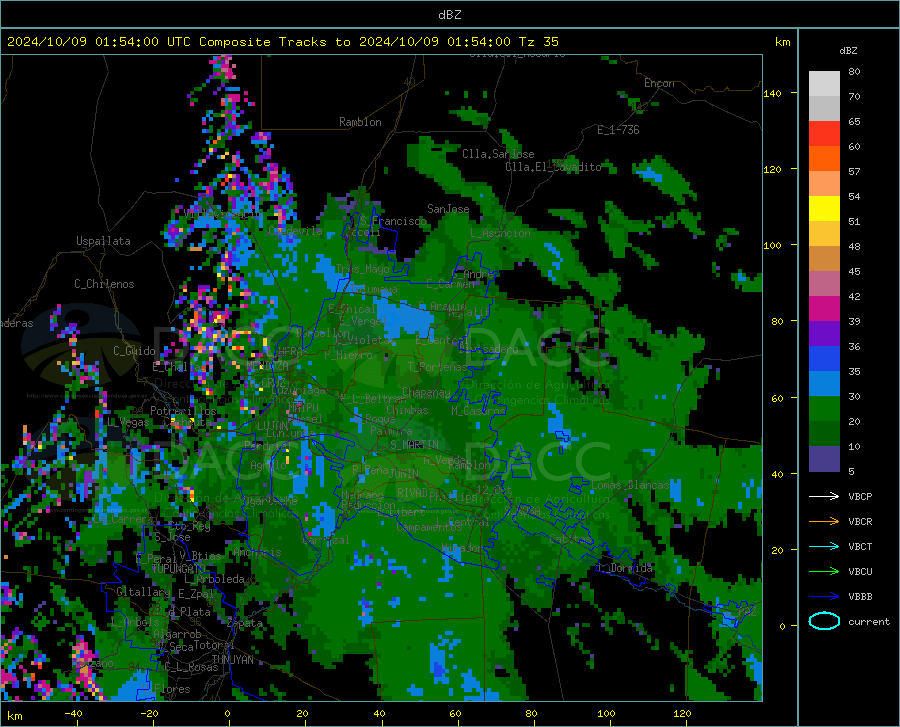Click the TUNUYAN map label
The image size is (900, 727).
232,659
